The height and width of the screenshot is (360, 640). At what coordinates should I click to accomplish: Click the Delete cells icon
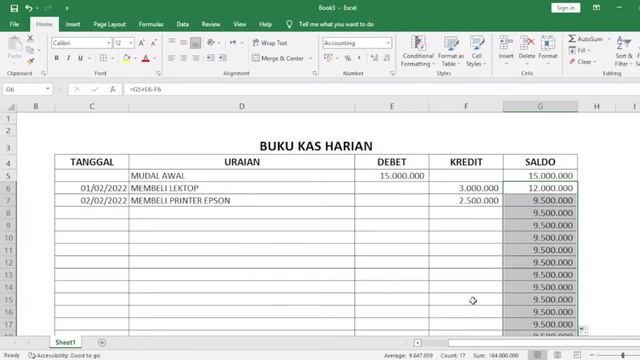point(527,43)
